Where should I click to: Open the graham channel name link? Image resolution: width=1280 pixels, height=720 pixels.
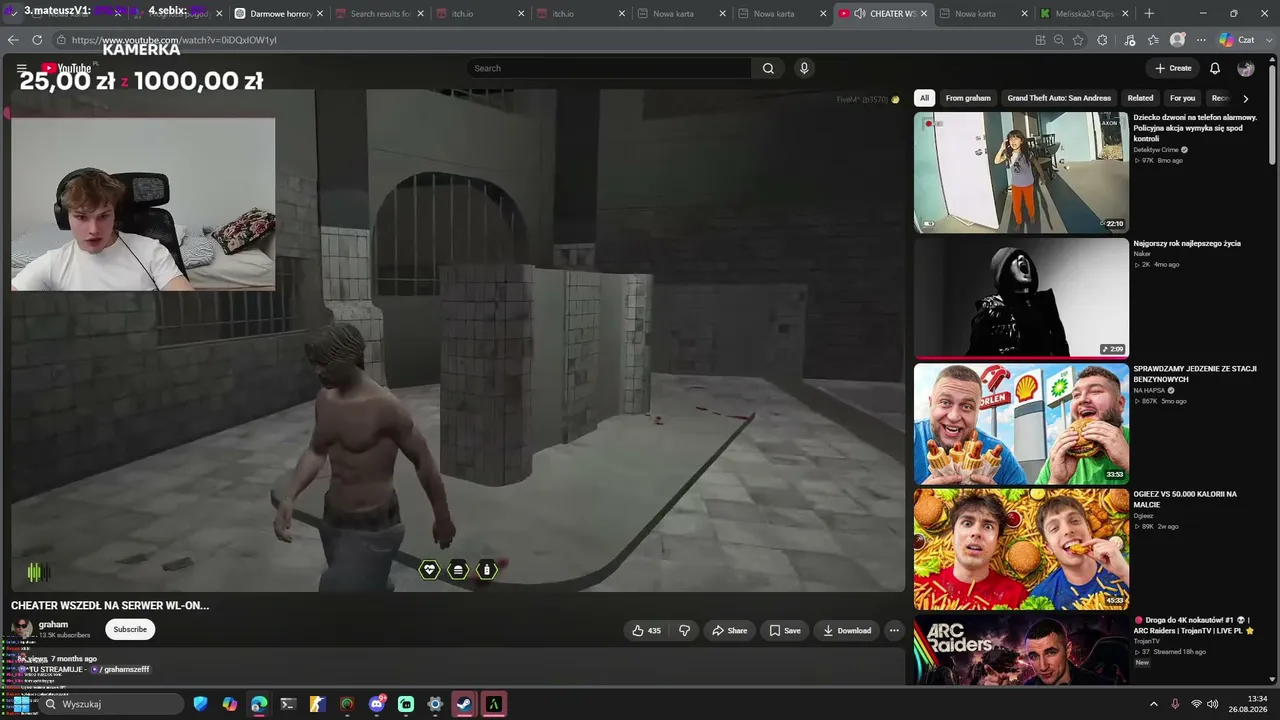(53, 624)
